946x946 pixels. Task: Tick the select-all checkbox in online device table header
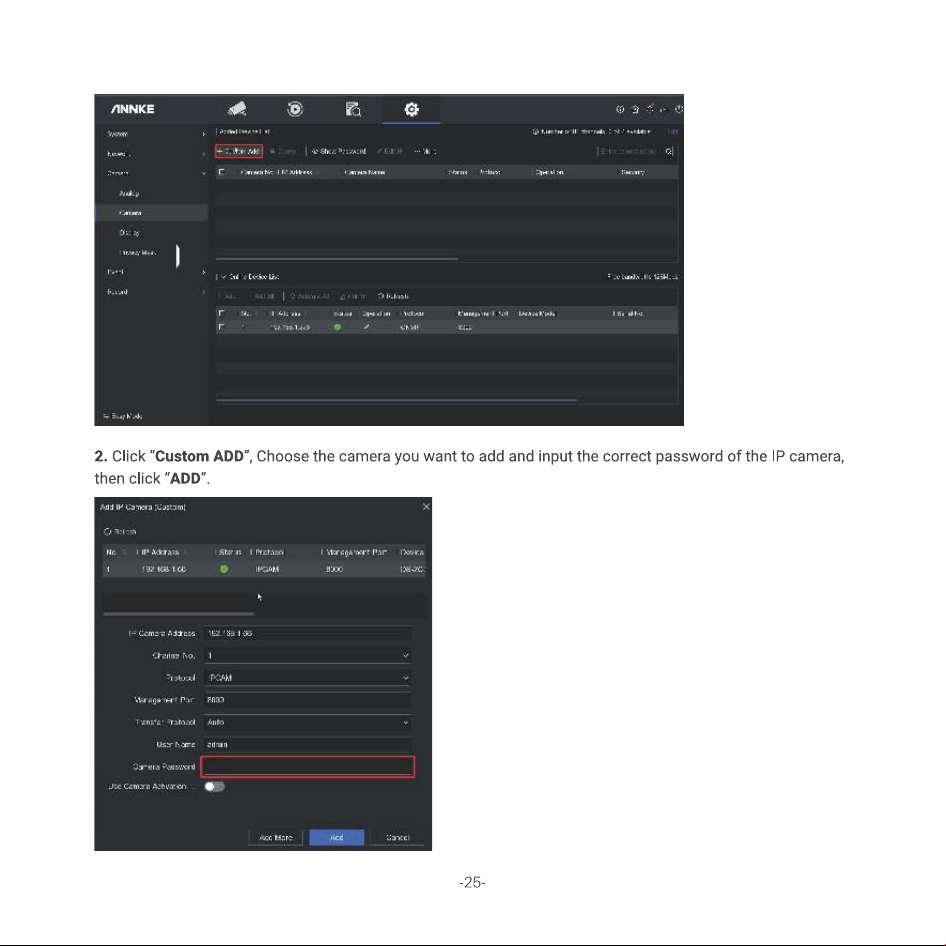pos(222,313)
